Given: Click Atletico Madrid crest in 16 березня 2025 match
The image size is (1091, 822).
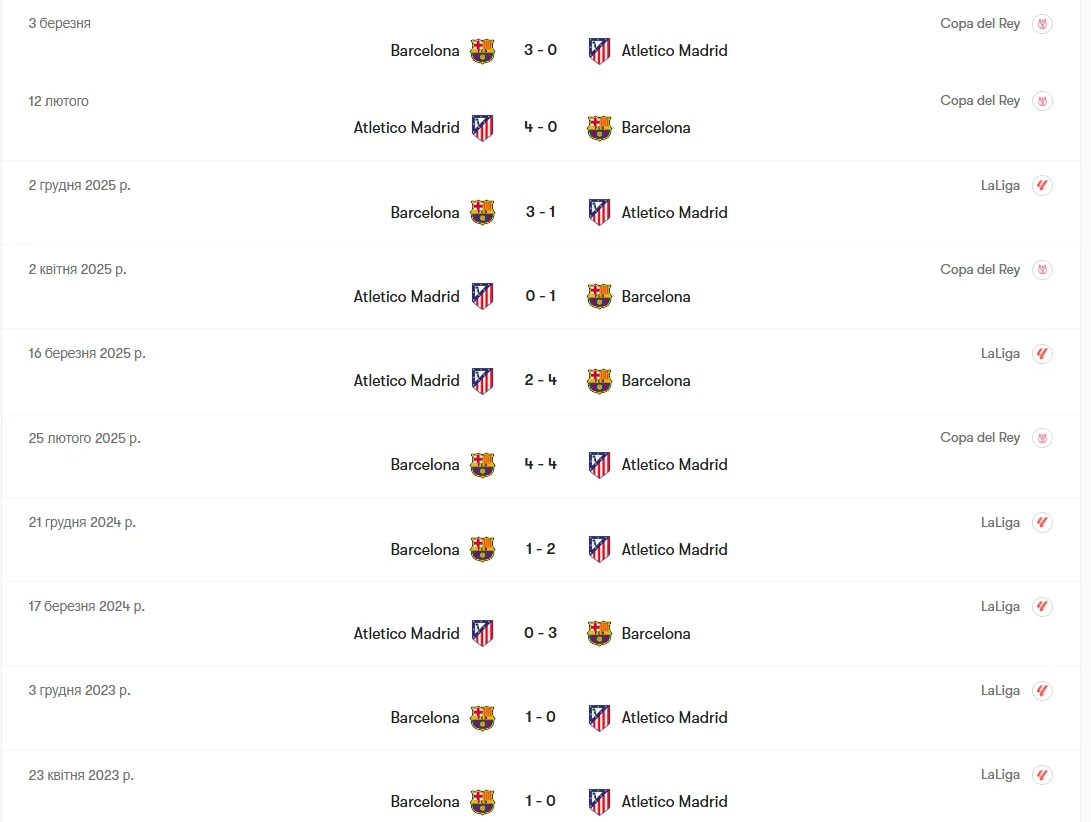Looking at the screenshot, I should click(x=482, y=381).
